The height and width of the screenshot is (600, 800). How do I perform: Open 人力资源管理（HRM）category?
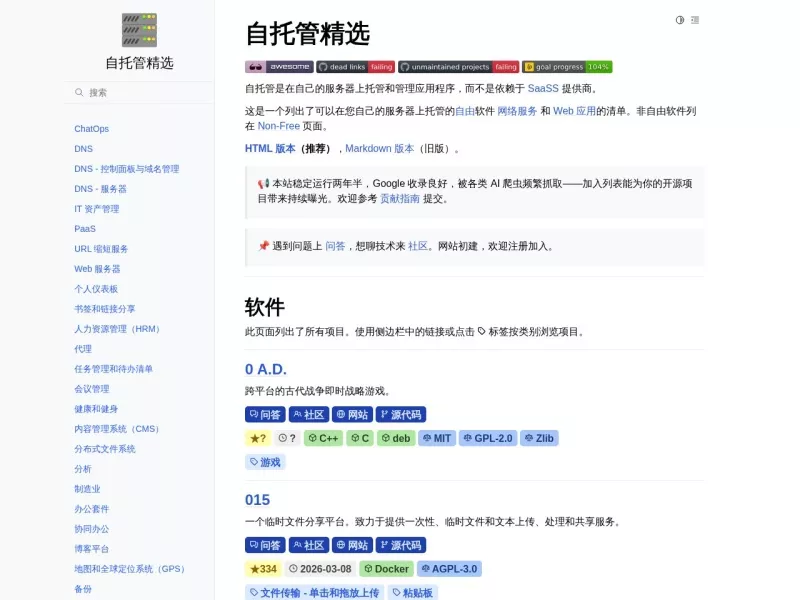117,329
